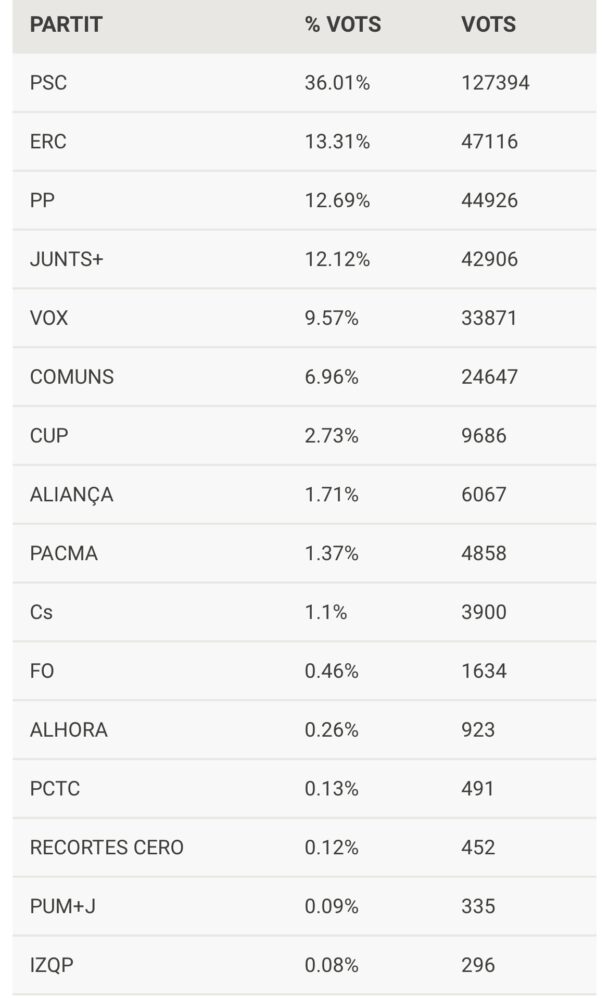This screenshot has height=998, width=609.
Task: Click the PUM+J party label
Action: (63, 907)
